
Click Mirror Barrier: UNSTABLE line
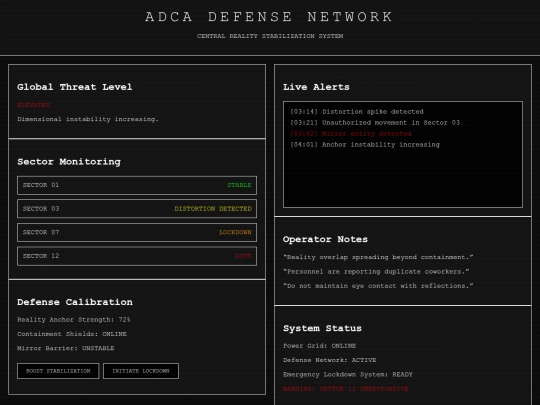pos(66,348)
